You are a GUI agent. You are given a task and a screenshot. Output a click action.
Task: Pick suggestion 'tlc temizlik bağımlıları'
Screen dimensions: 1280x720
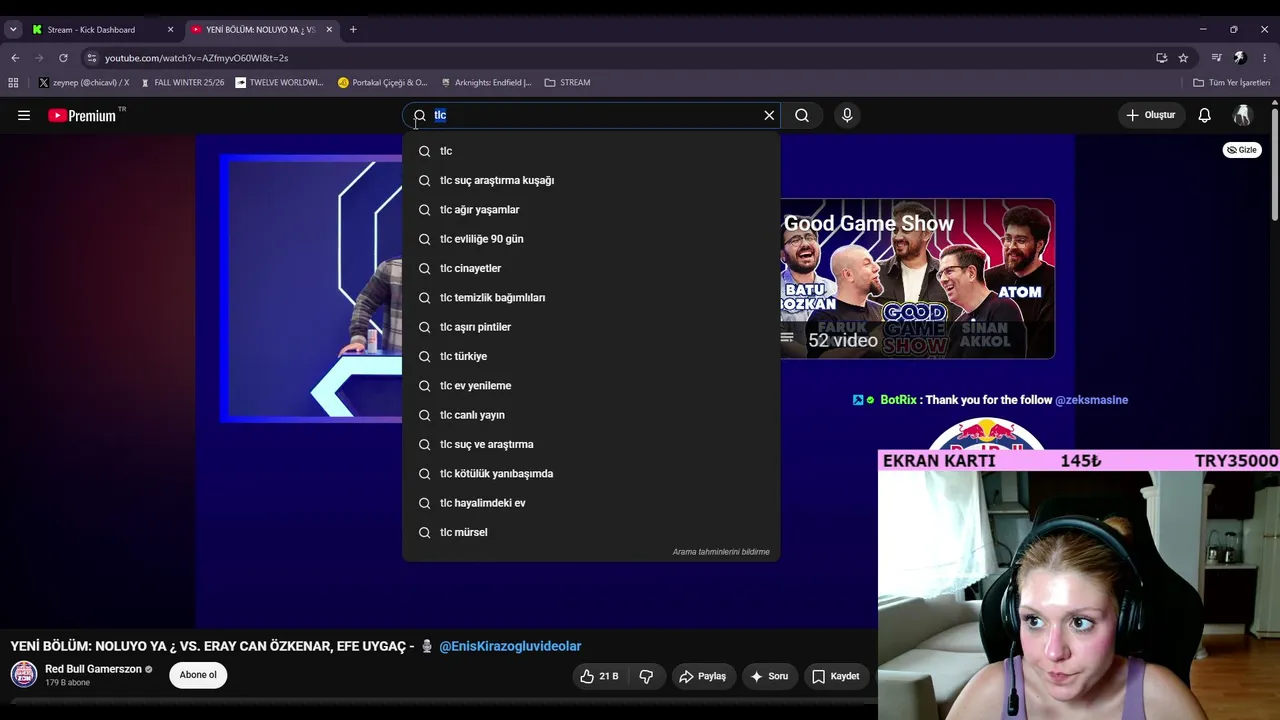pos(591,298)
